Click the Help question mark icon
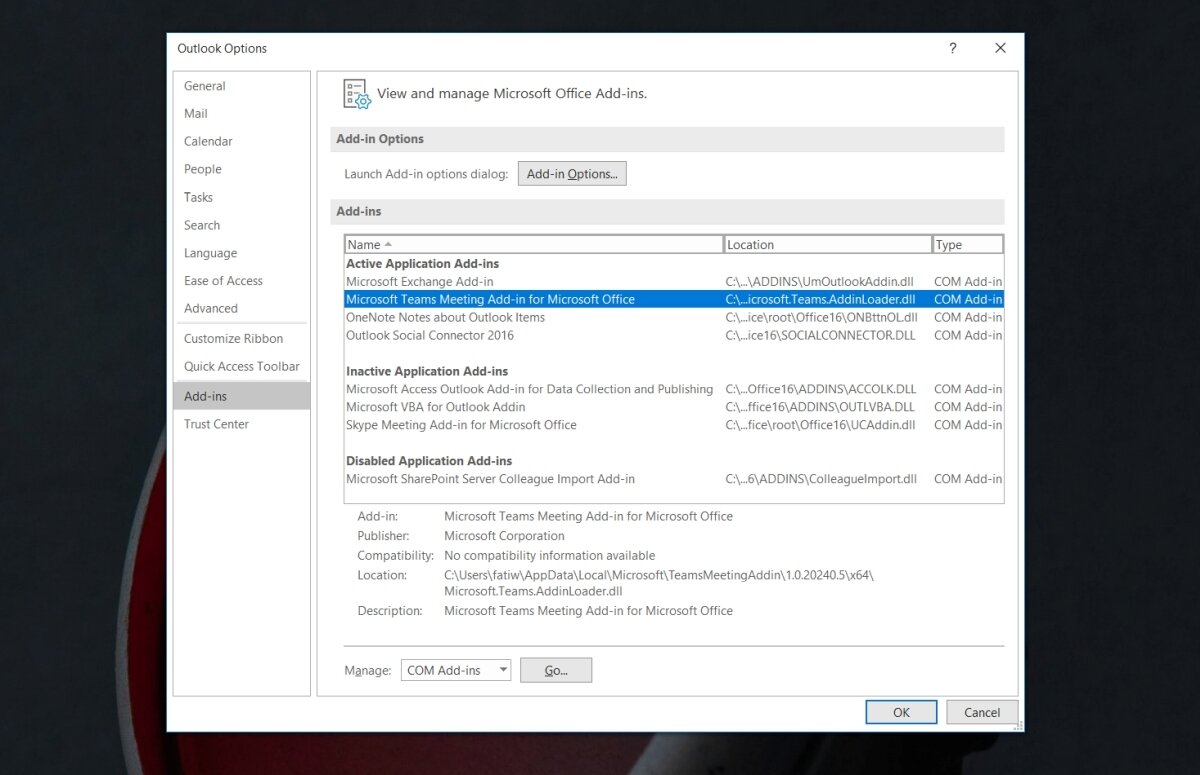The height and width of the screenshot is (775, 1200). coord(953,48)
